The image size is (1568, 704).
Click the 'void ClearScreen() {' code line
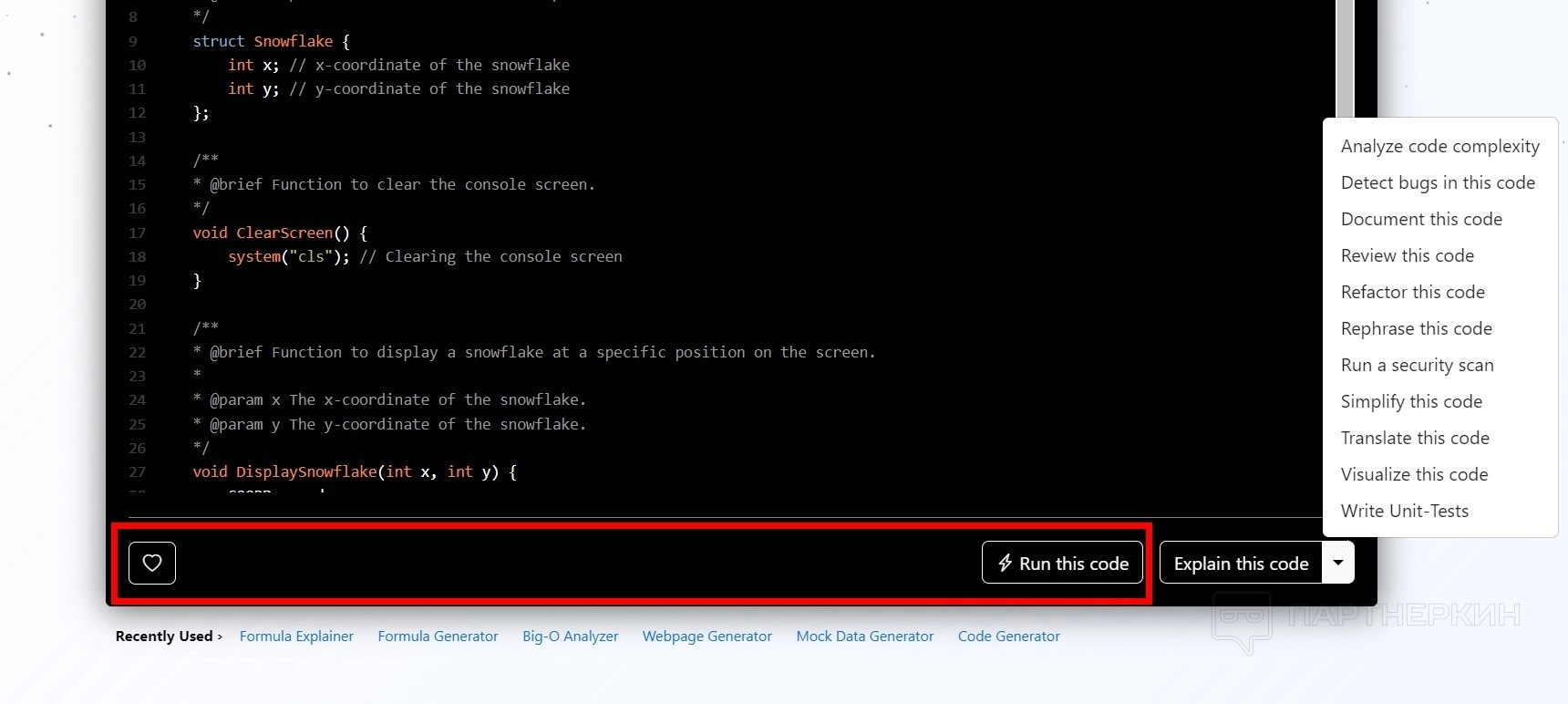[x=279, y=233]
